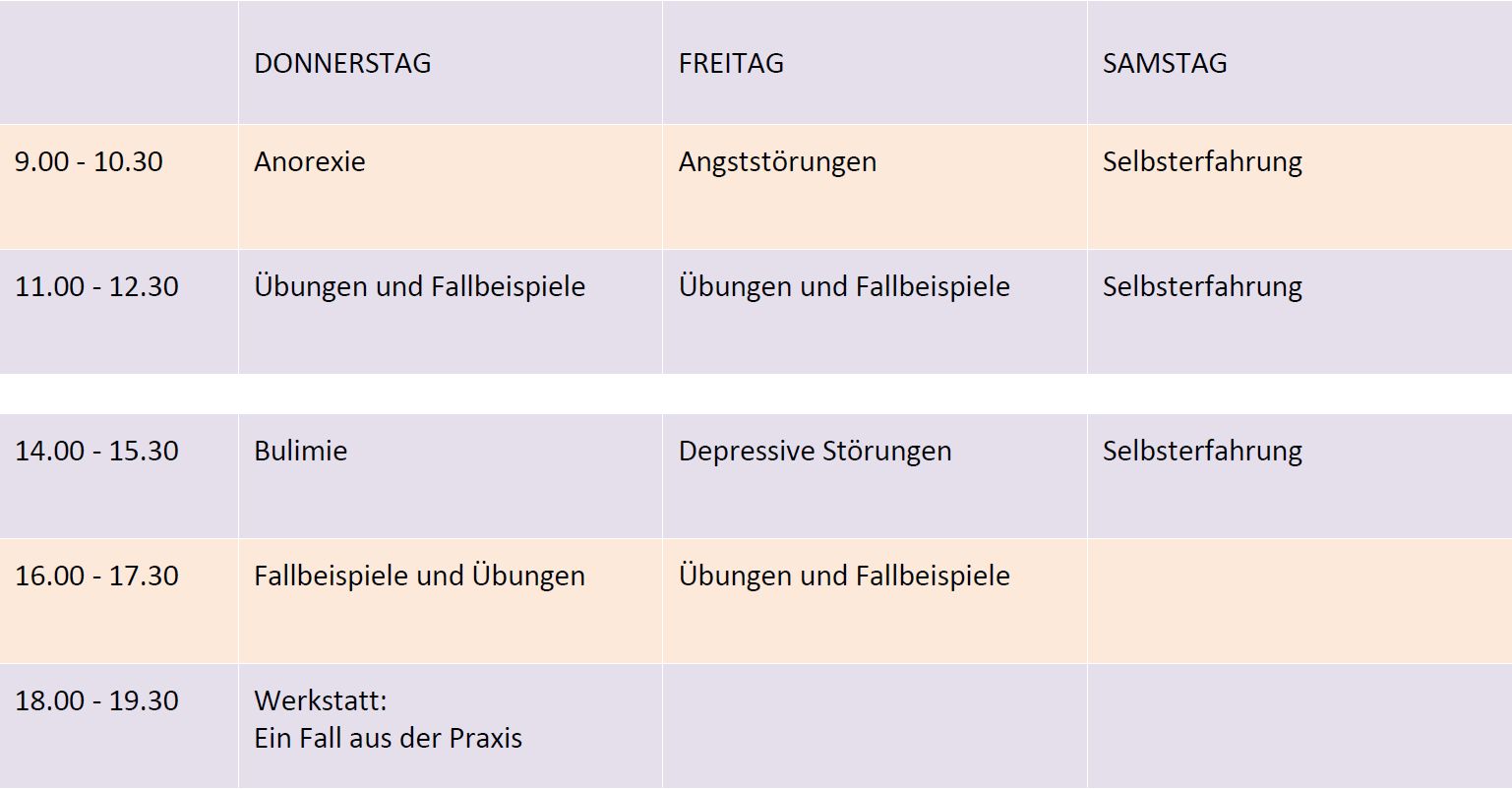
Task: Select the Werkstatt: Ein Fall aus der Praxis
Action: (x=388, y=719)
